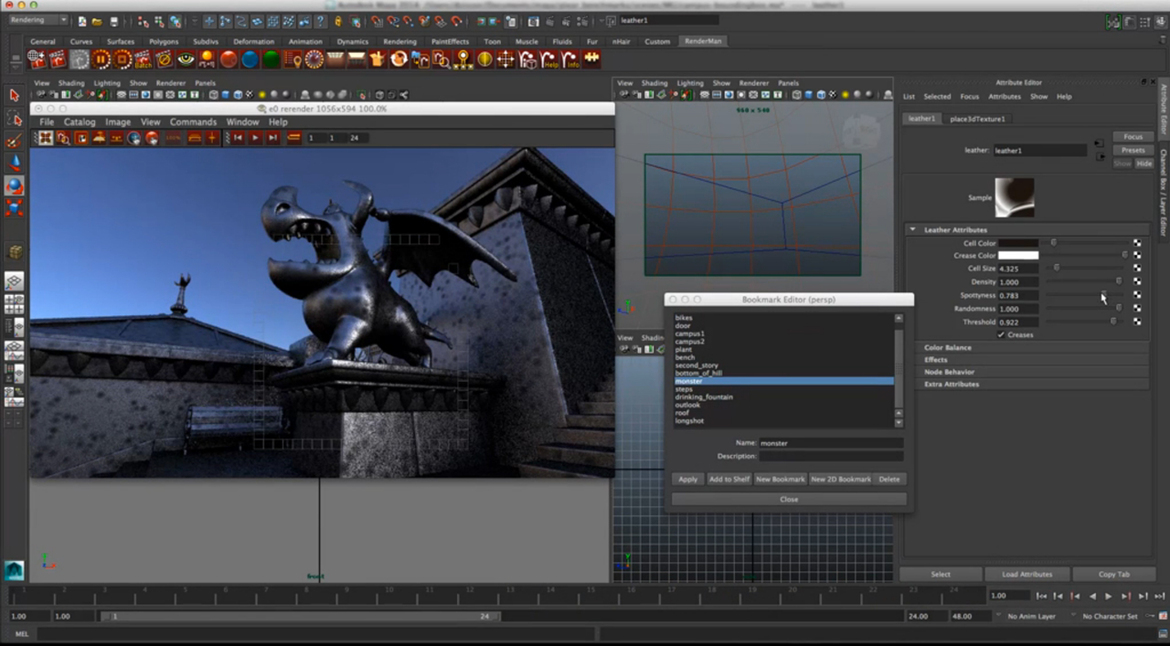Click the Spottyness map checker button
The height and width of the screenshot is (646, 1170).
(1137, 295)
